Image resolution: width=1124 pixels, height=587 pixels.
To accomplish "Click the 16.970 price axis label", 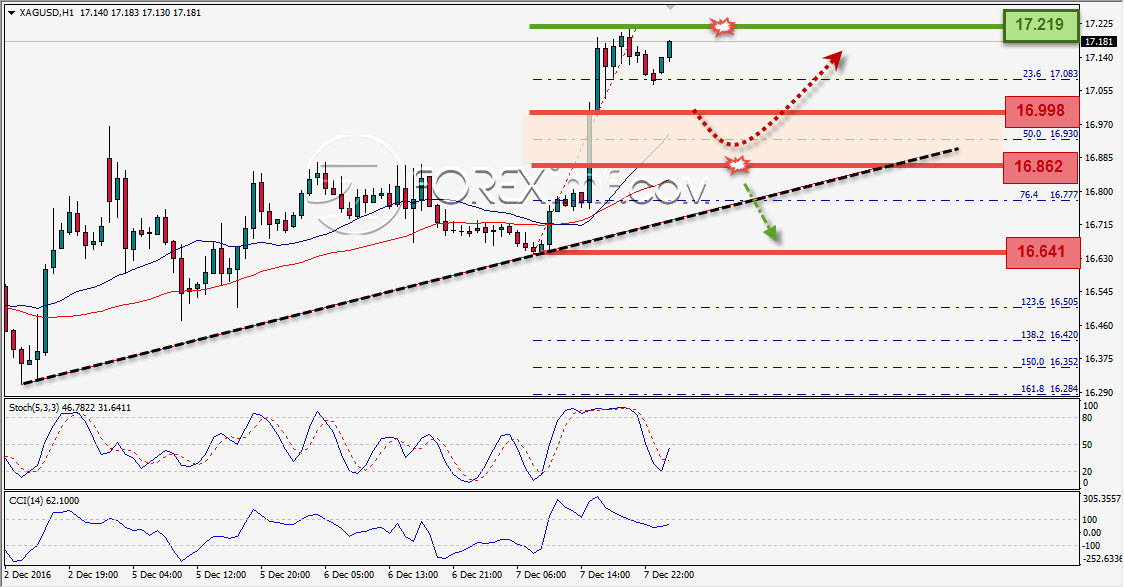I will point(1098,125).
